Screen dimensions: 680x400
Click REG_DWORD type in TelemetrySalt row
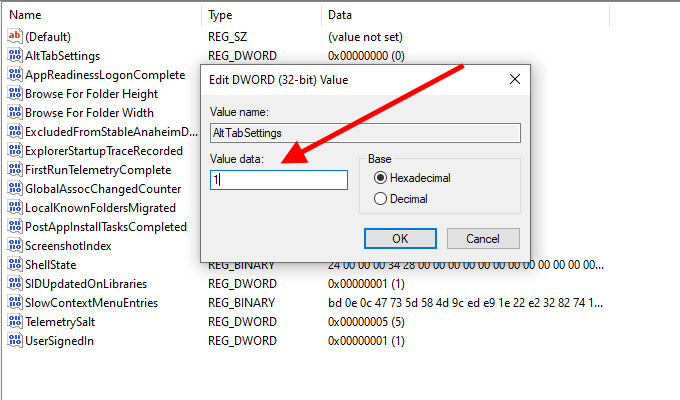pos(242,322)
